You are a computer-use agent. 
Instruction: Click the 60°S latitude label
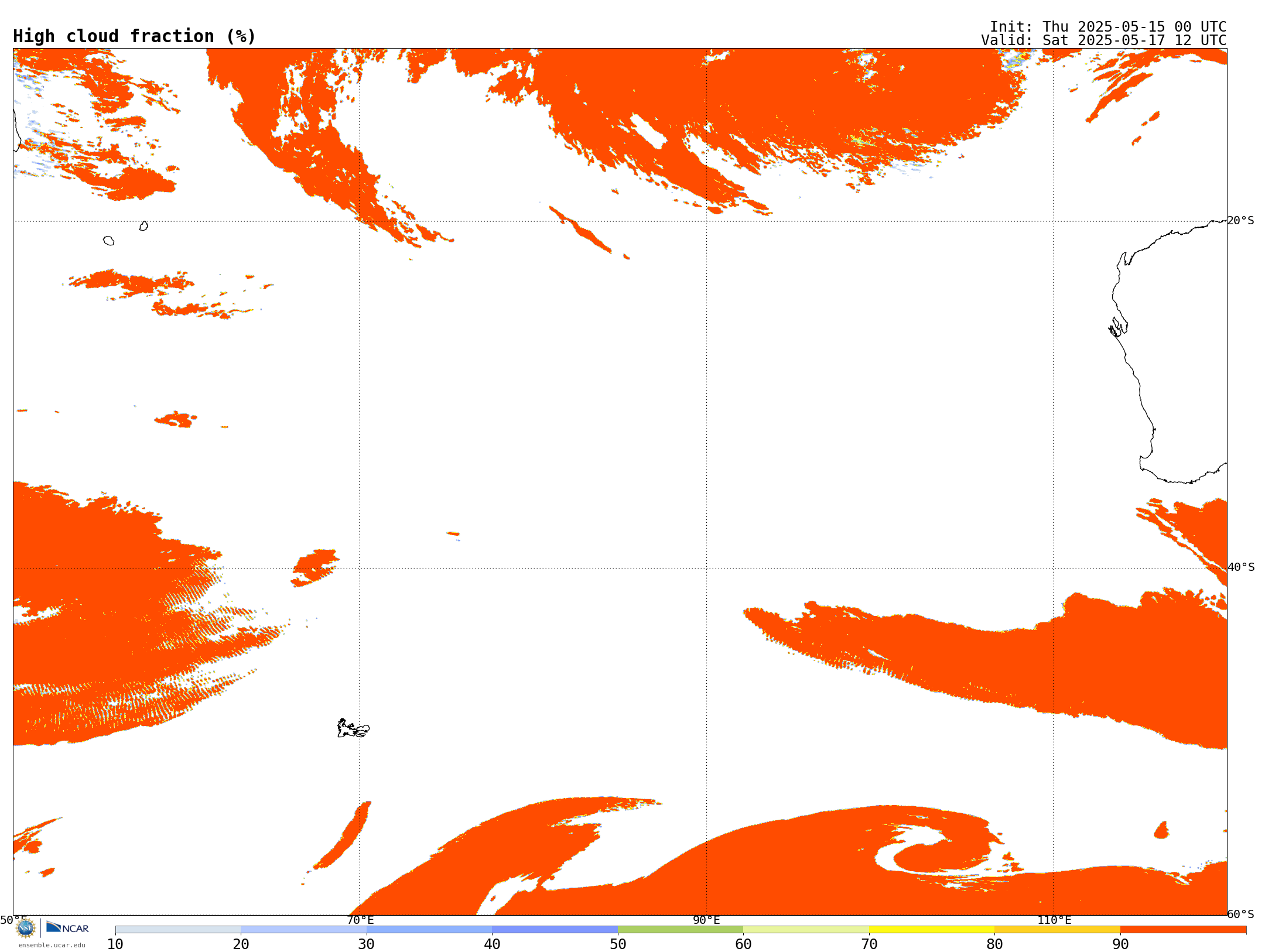point(1240,914)
